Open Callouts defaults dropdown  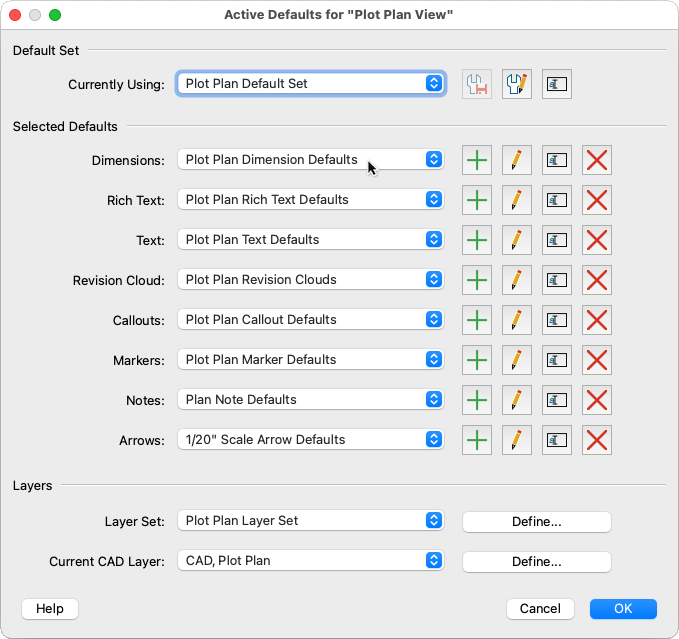311,320
